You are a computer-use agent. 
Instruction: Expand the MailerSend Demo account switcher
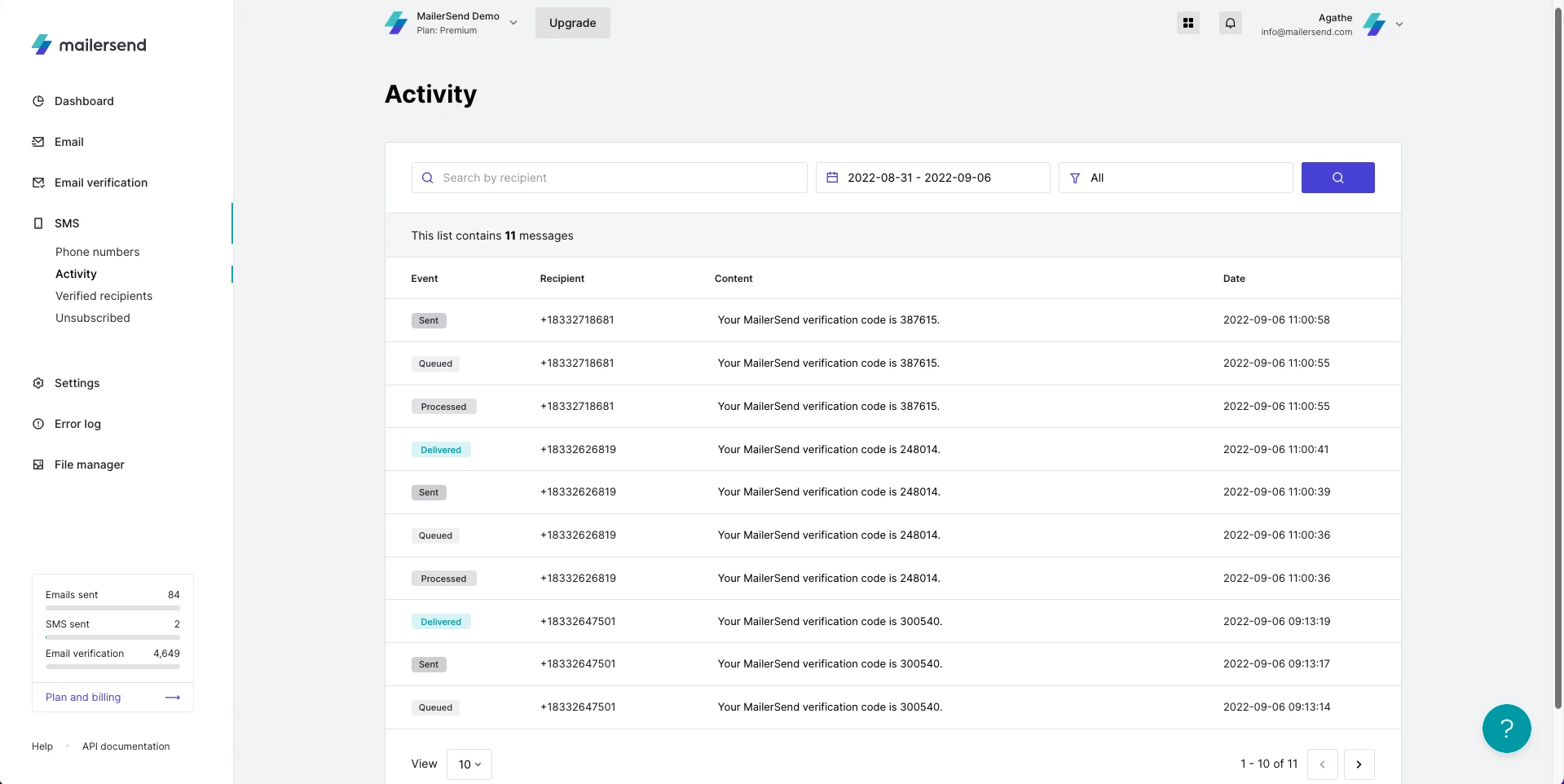(513, 23)
